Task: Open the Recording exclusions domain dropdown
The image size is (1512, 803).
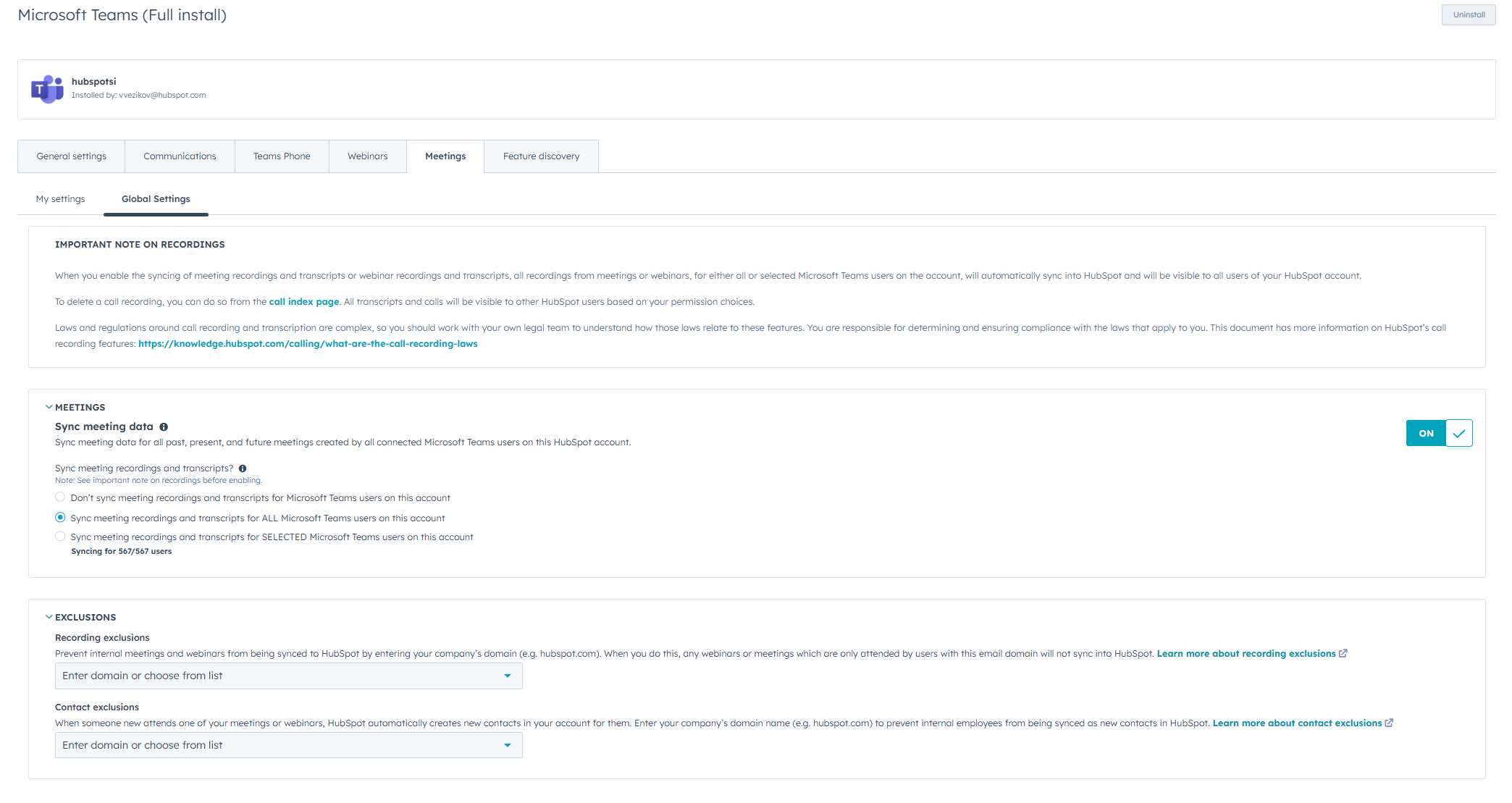Action: tap(288, 676)
